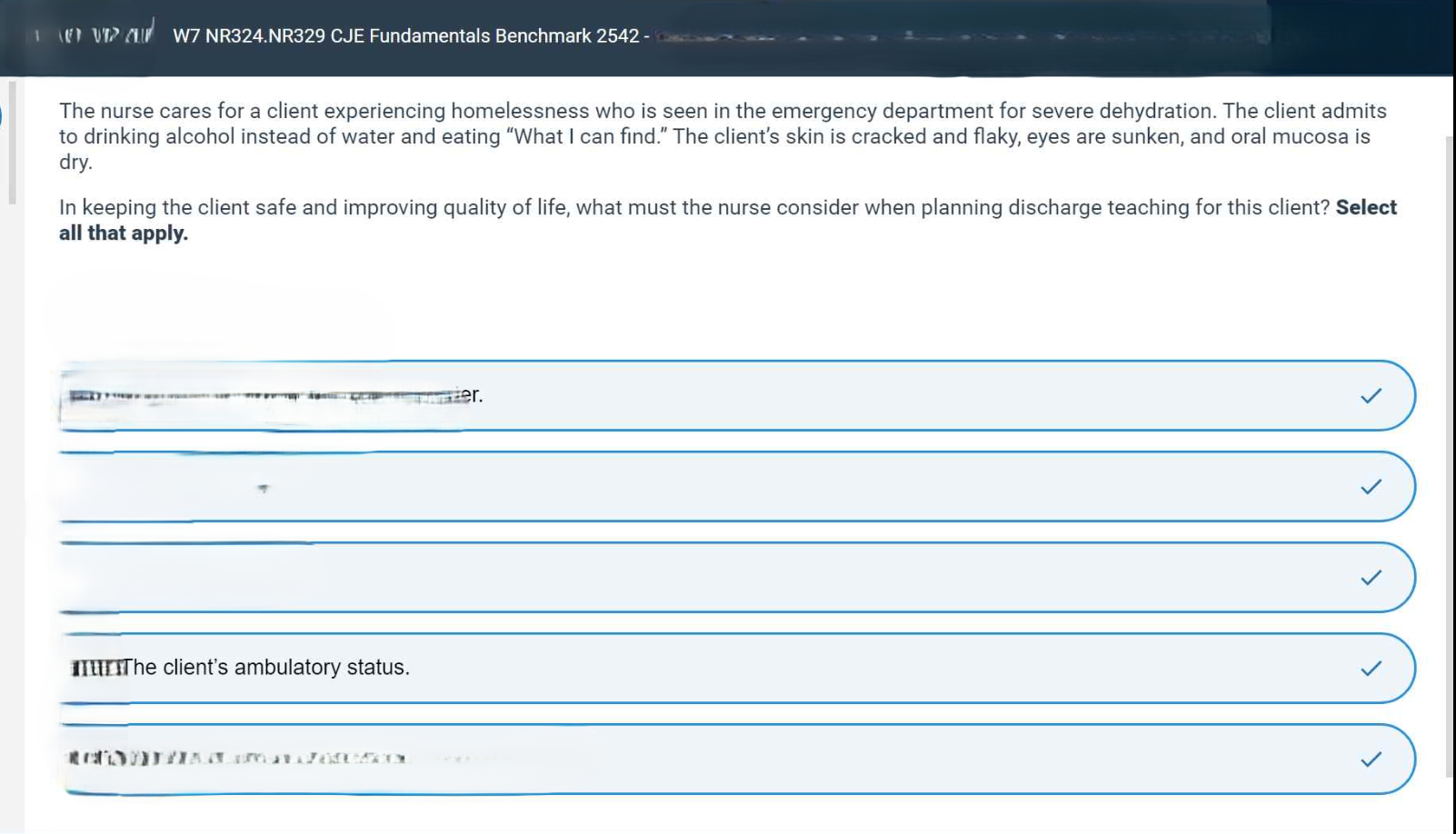Click the discharge teaching question sentence
Image resolution: width=1456 pixels, height=834 pixels.
tap(695, 208)
